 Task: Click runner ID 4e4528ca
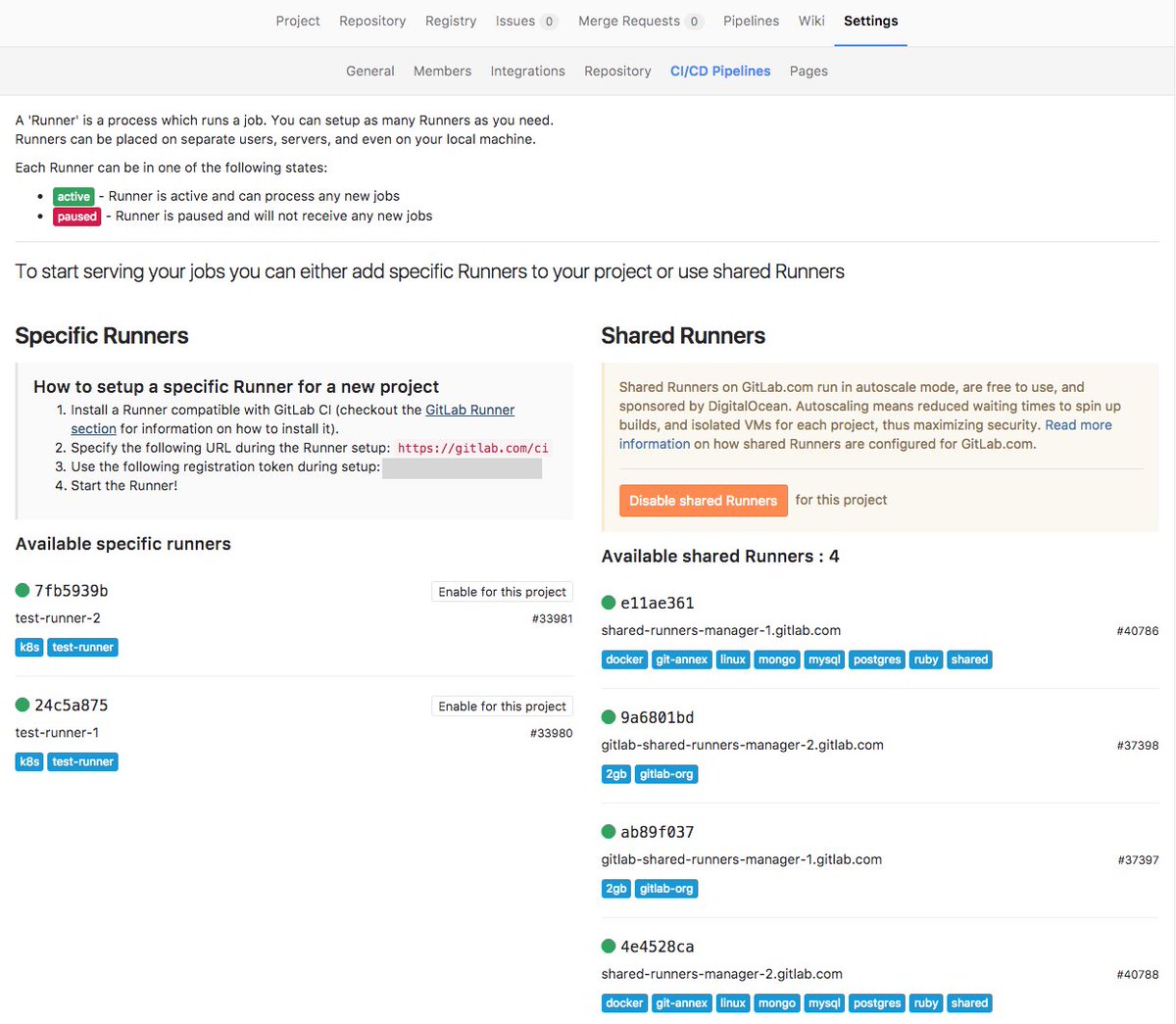pyautogui.click(x=658, y=948)
